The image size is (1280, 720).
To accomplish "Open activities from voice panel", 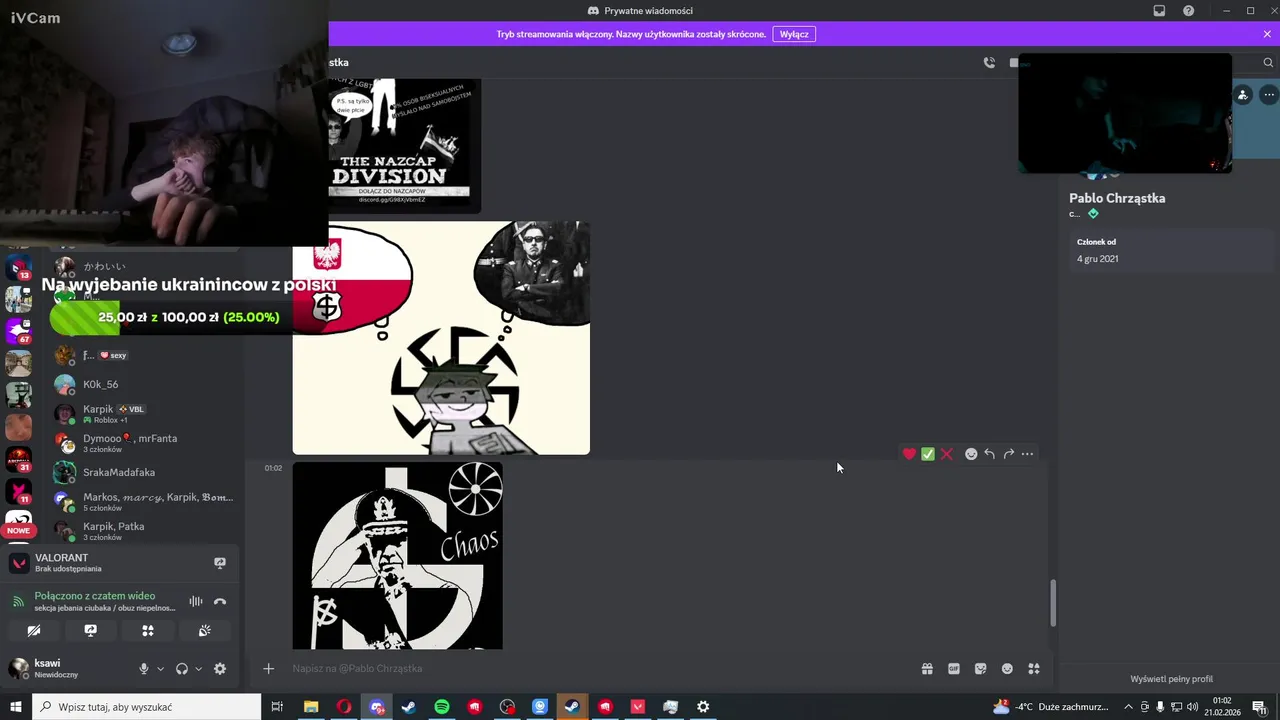I will 148,631.
